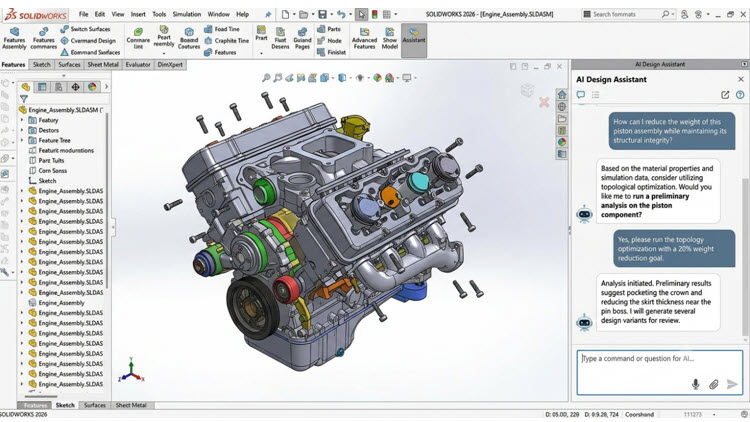This screenshot has width=750, height=422.
Task: Open the Undo dropdown arrow
Action: coord(350,14)
